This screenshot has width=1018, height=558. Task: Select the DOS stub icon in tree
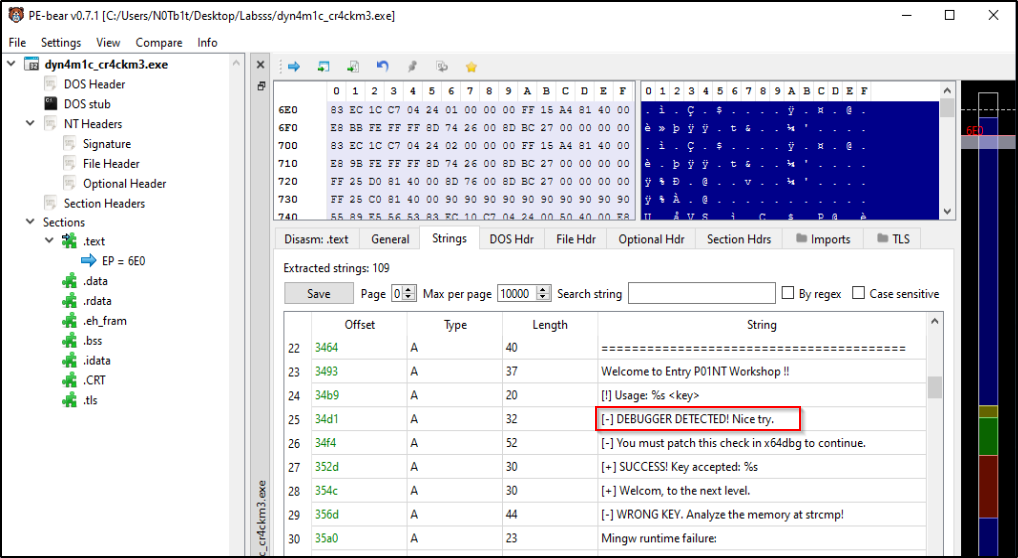point(50,104)
